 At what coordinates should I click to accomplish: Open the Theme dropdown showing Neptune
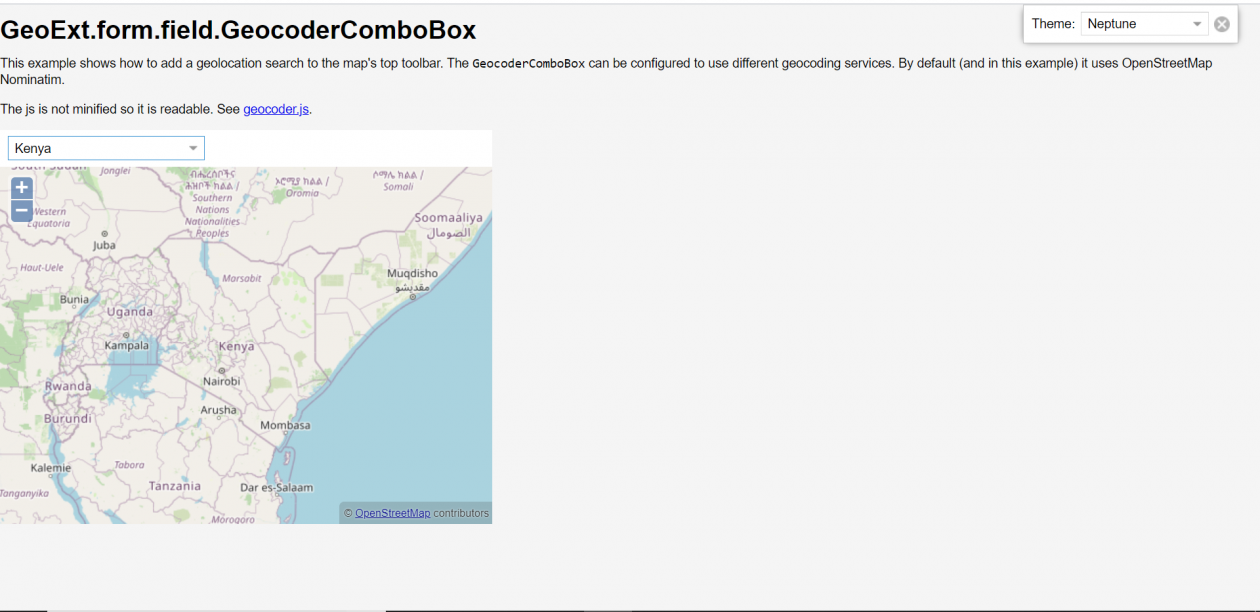coord(1196,23)
